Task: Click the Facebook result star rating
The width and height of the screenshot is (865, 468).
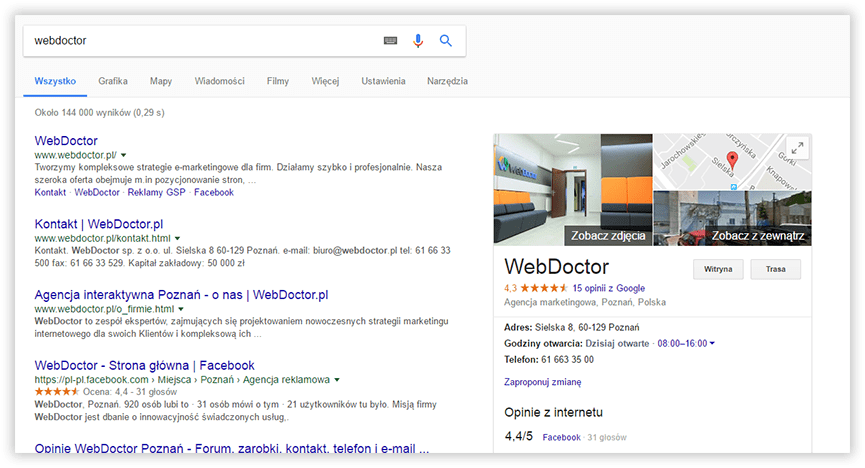Action: (57, 392)
